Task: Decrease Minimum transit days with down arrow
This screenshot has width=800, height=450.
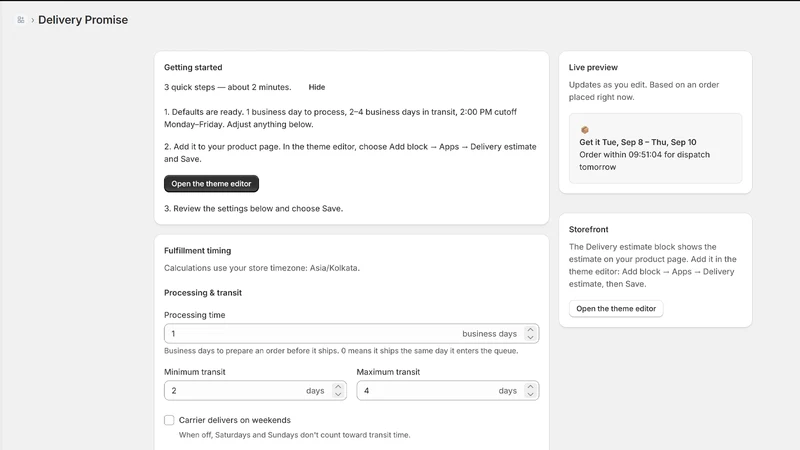Action: pos(338,394)
